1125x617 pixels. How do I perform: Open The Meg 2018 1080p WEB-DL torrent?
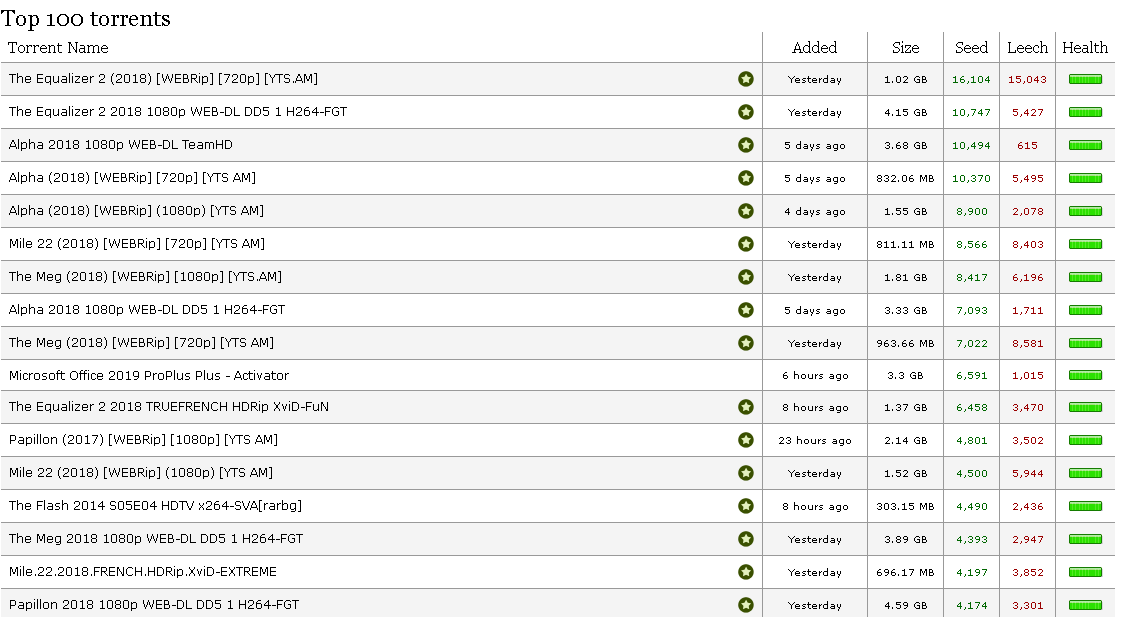pyautogui.click(x=156, y=539)
